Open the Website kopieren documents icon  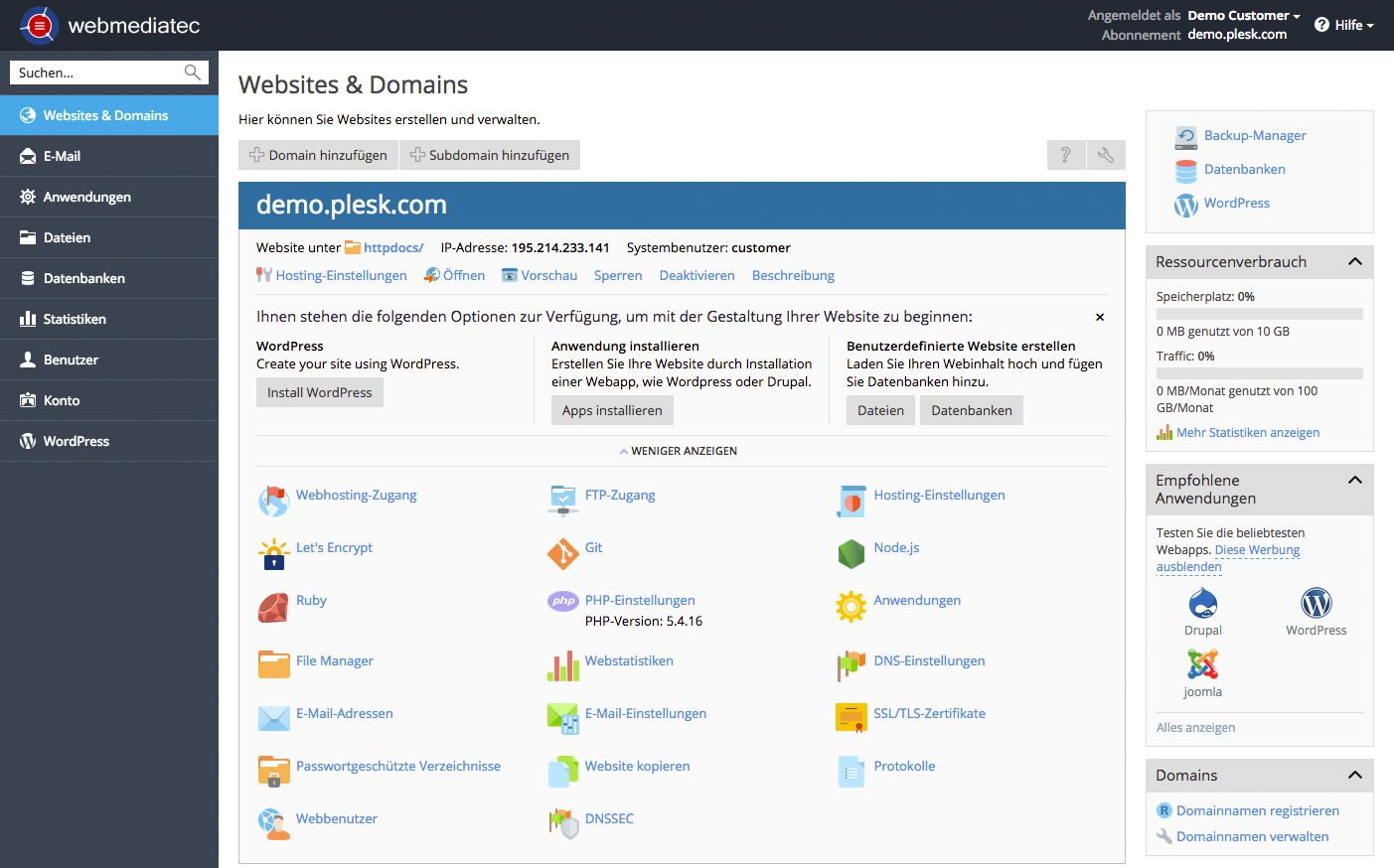click(x=562, y=772)
